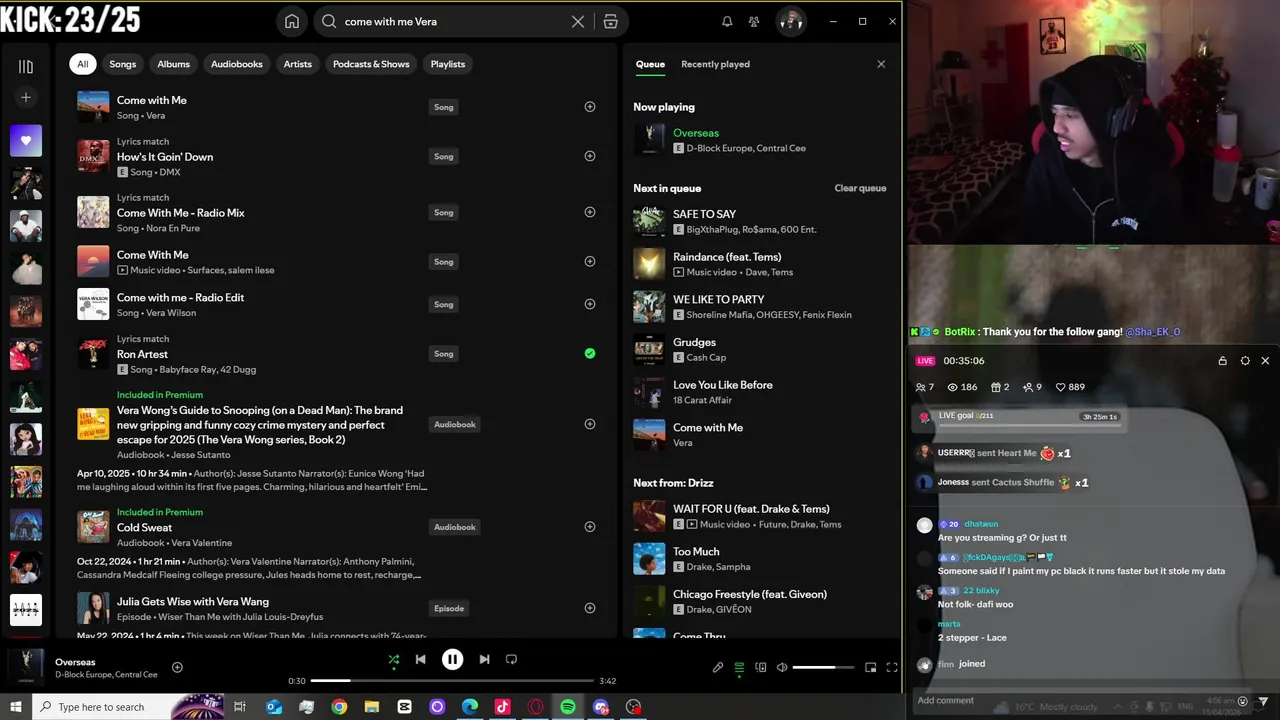Screen dimensions: 1280x720
Task: Open the profile avatar menu
Action: [791, 21]
